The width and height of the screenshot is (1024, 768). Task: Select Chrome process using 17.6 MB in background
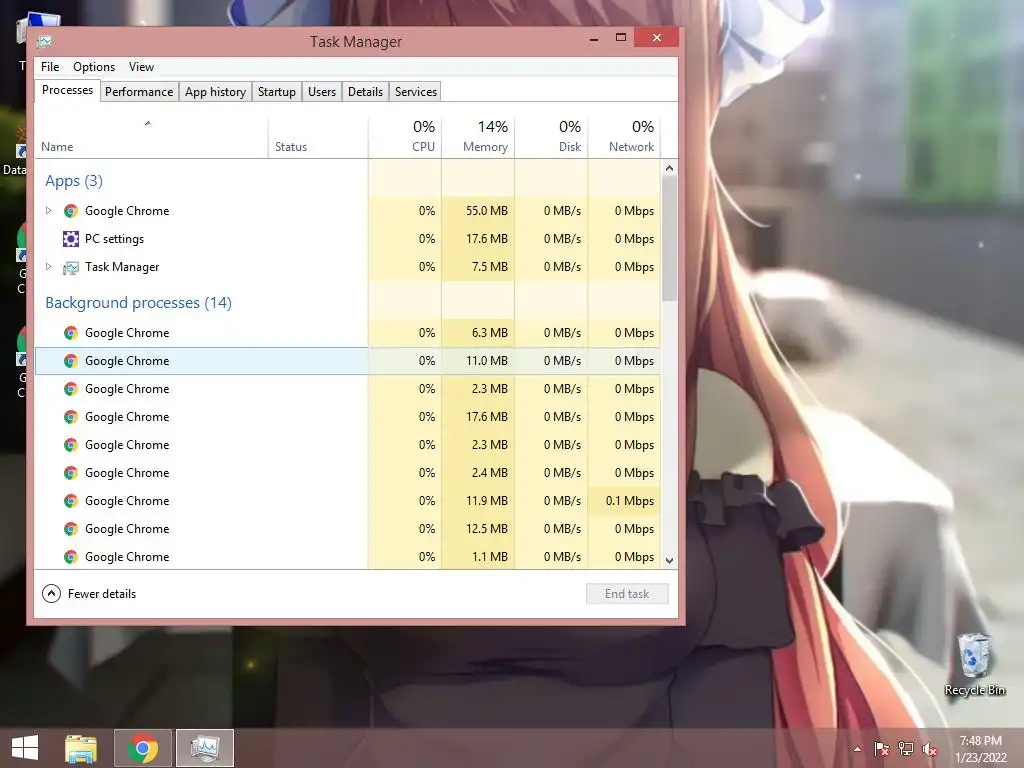pyautogui.click(x=347, y=417)
